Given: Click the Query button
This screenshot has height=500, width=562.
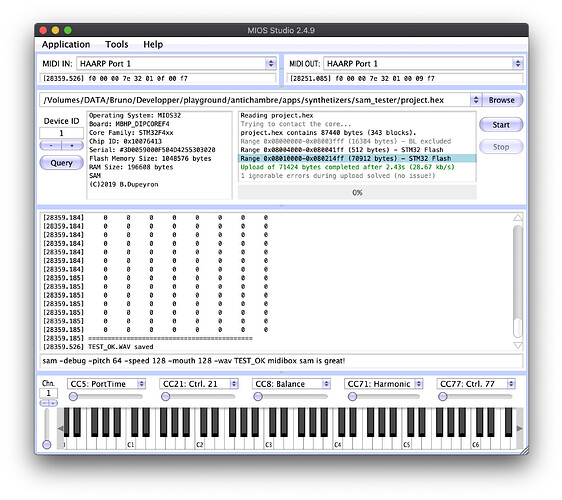Looking at the screenshot, I should tap(61, 163).
